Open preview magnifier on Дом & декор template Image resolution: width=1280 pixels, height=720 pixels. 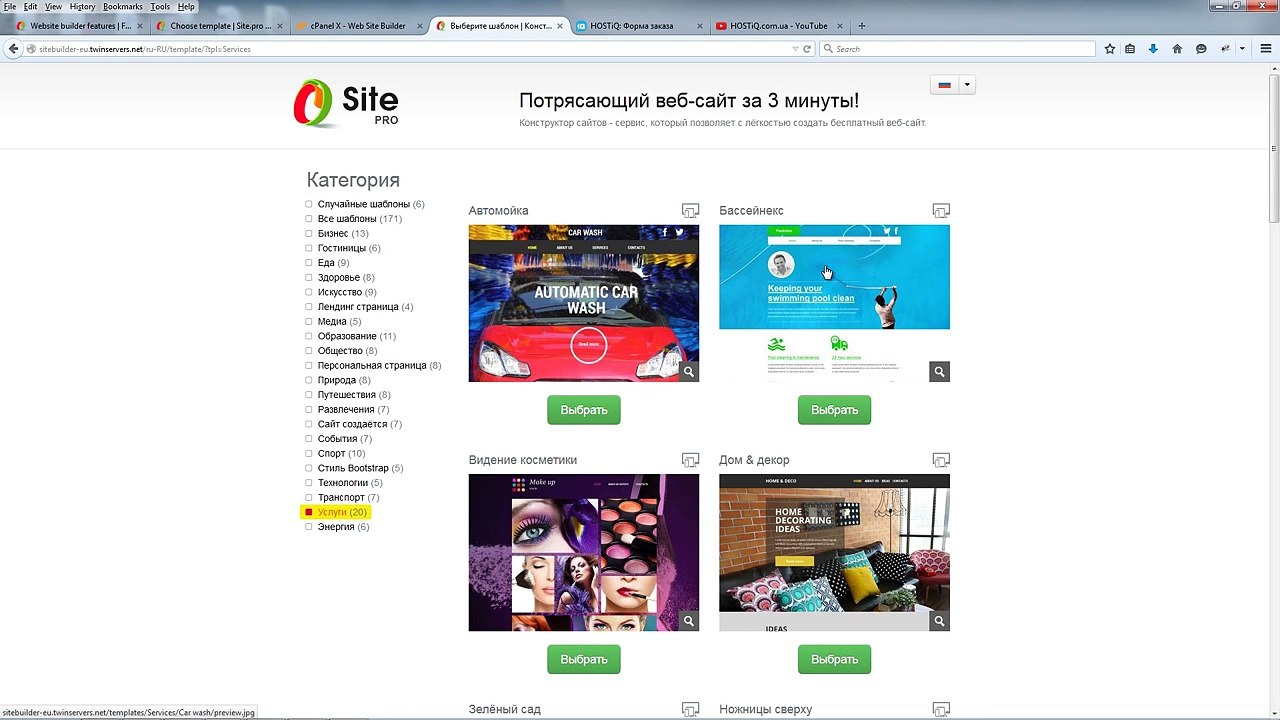pyautogui.click(x=939, y=621)
